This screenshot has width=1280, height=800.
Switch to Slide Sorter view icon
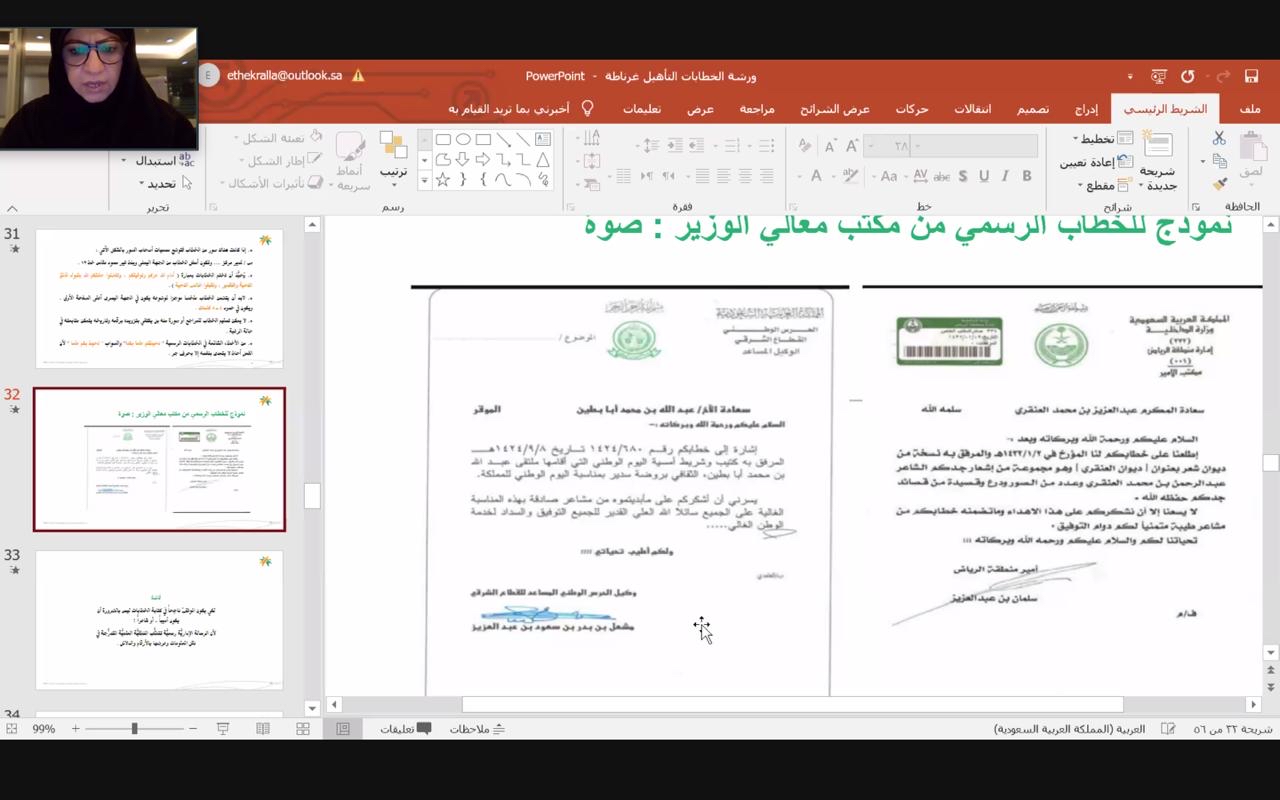303,729
